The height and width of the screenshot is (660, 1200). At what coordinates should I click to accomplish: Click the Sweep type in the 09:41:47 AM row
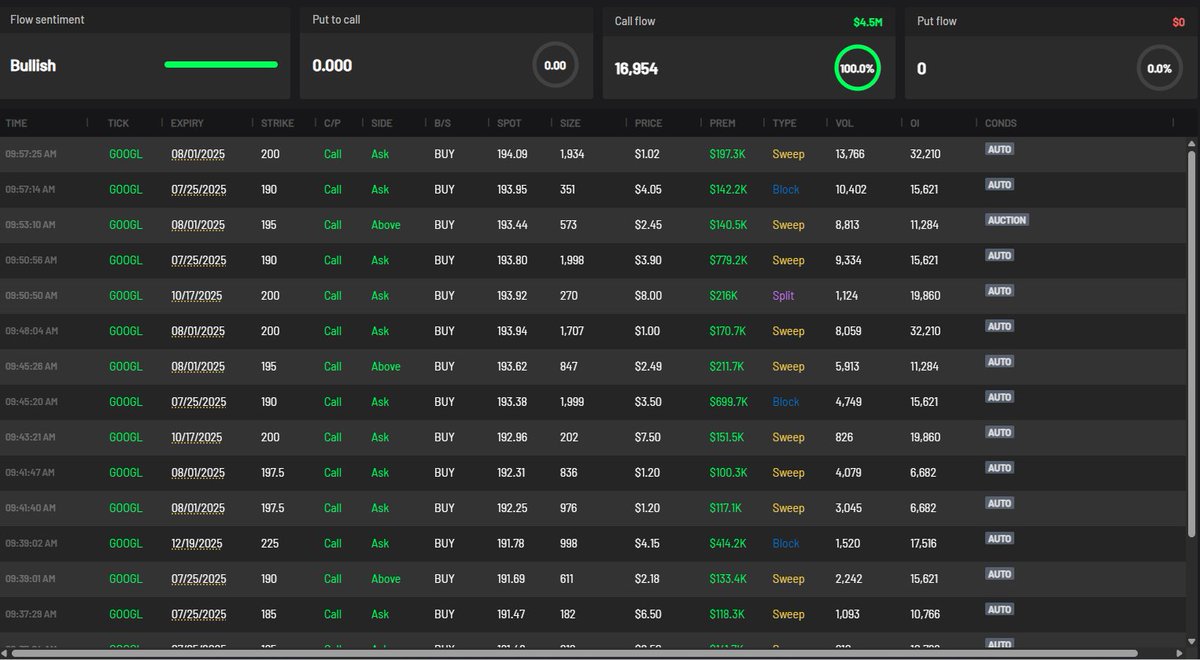coord(788,473)
